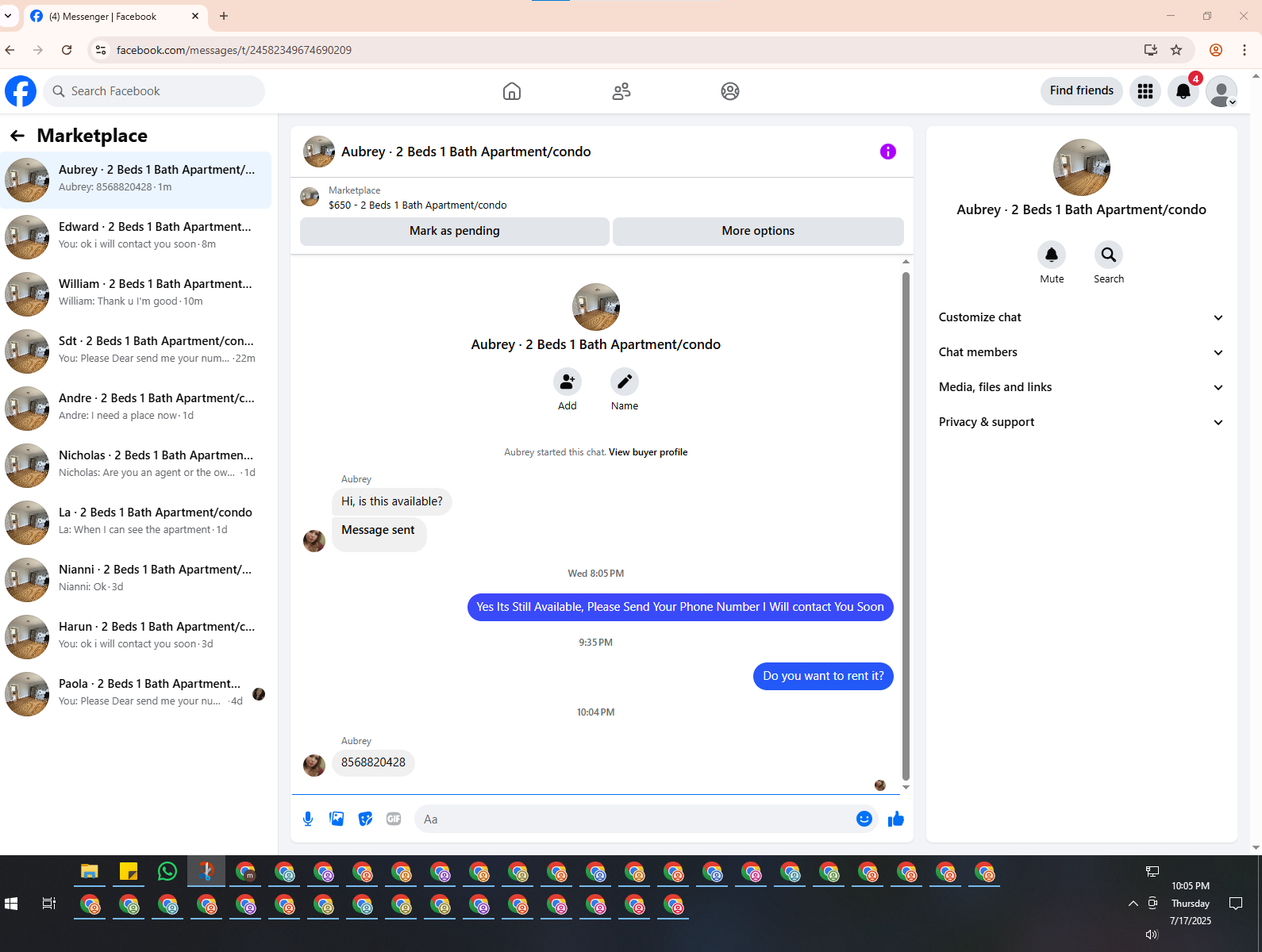
Task: Open account profile avatar menu
Action: [x=1222, y=91]
